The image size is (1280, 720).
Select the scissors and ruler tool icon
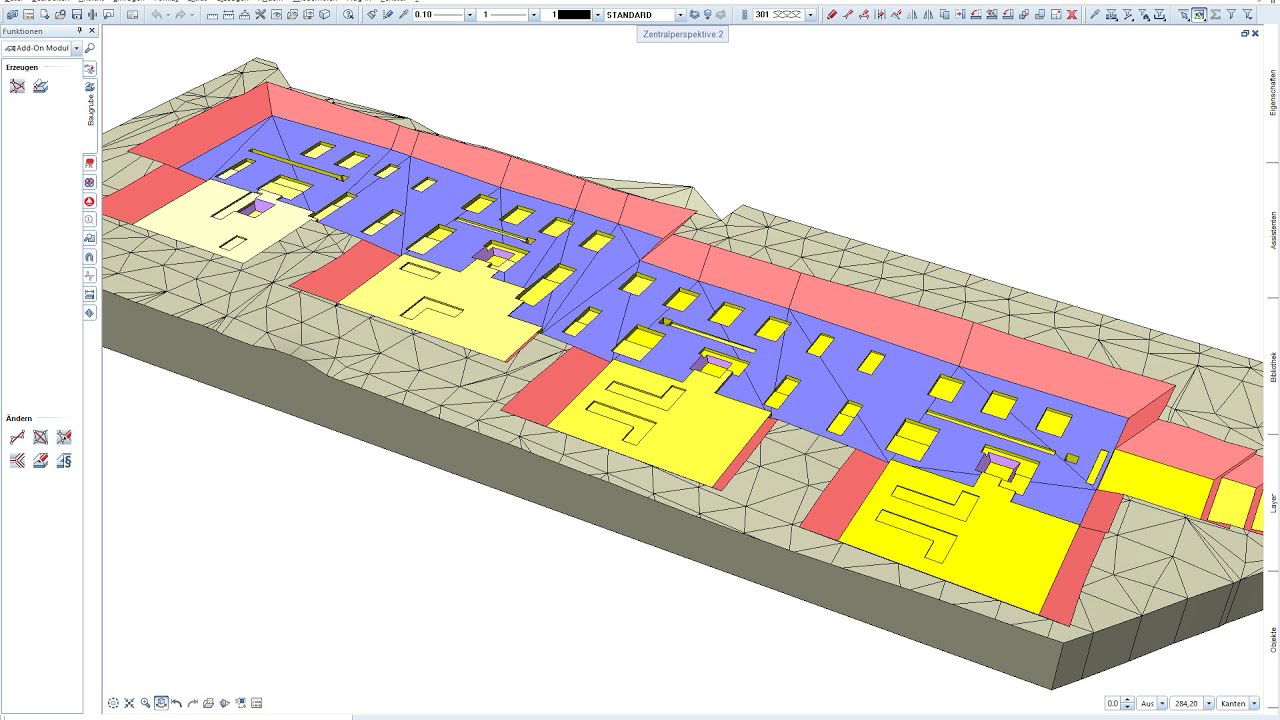(x=260, y=15)
